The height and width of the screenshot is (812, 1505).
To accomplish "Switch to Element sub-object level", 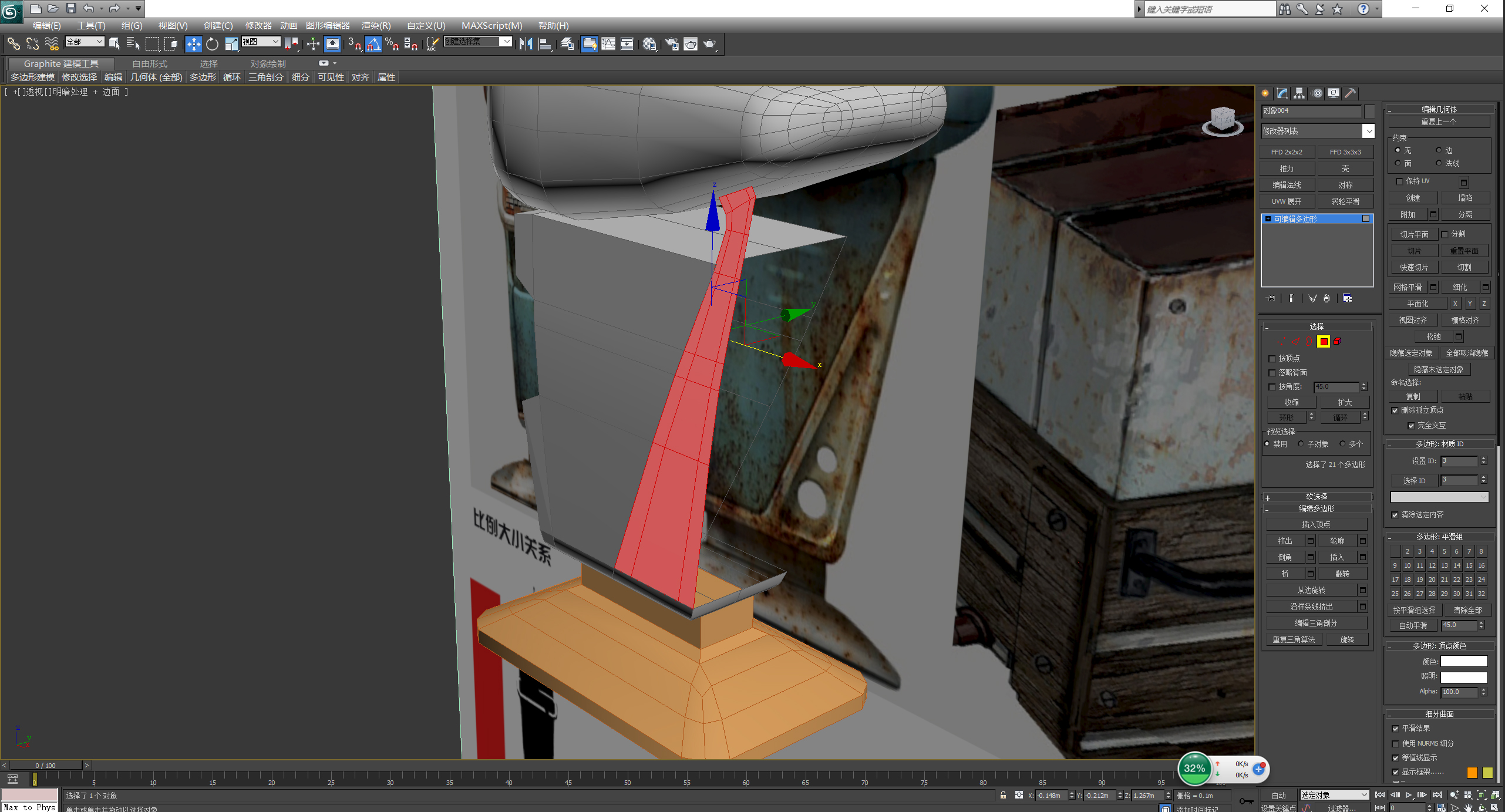I will coord(1338,342).
